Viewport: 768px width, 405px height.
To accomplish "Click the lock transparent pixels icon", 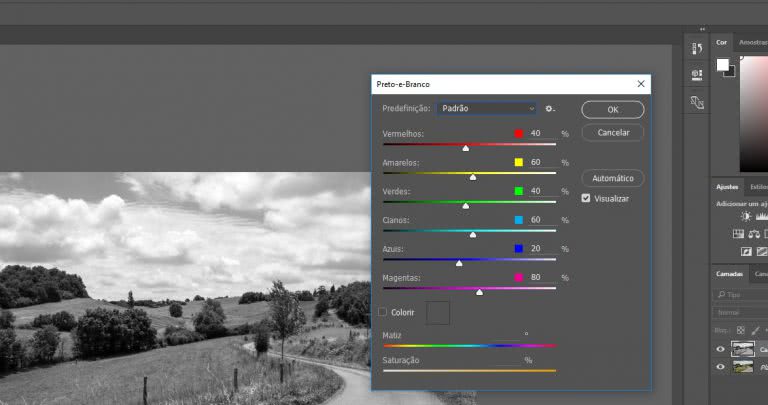I will coord(741,331).
